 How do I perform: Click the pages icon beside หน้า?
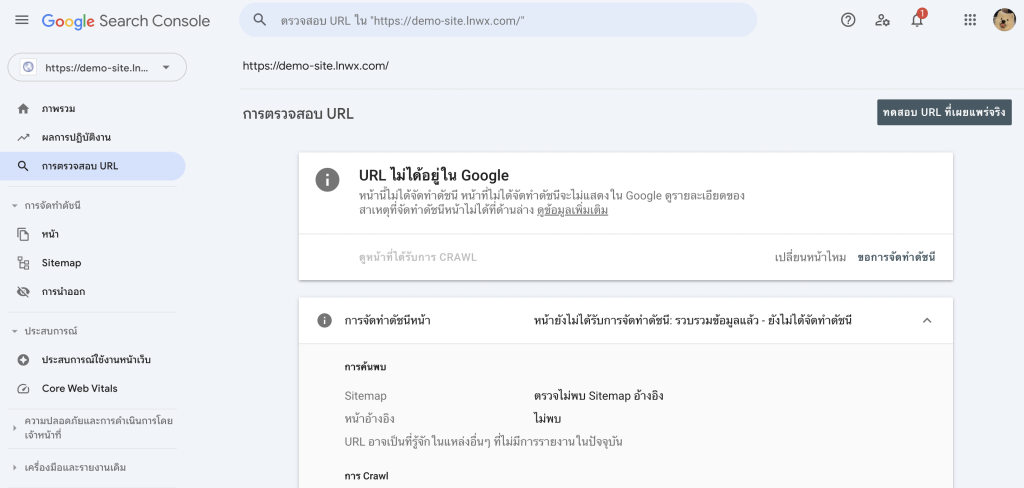tap(24, 234)
